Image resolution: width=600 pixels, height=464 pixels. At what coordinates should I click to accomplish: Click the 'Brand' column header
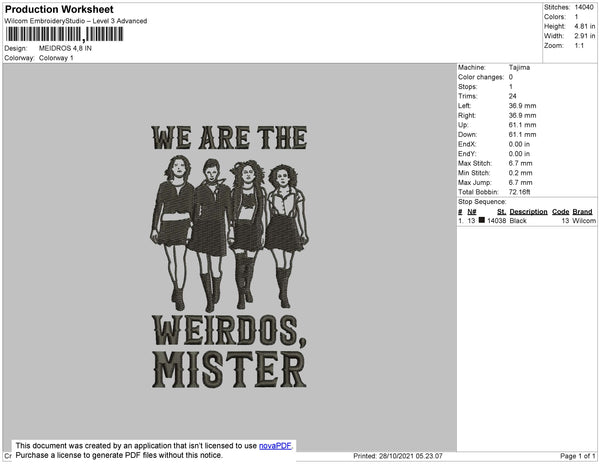tap(582, 212)
